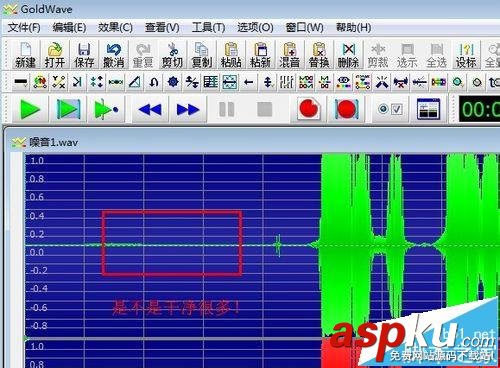Viewport: 500px width, 368px height.
Task: Click the 替换 (Replace) toolbar button
Action: click(x=319, y=55)
